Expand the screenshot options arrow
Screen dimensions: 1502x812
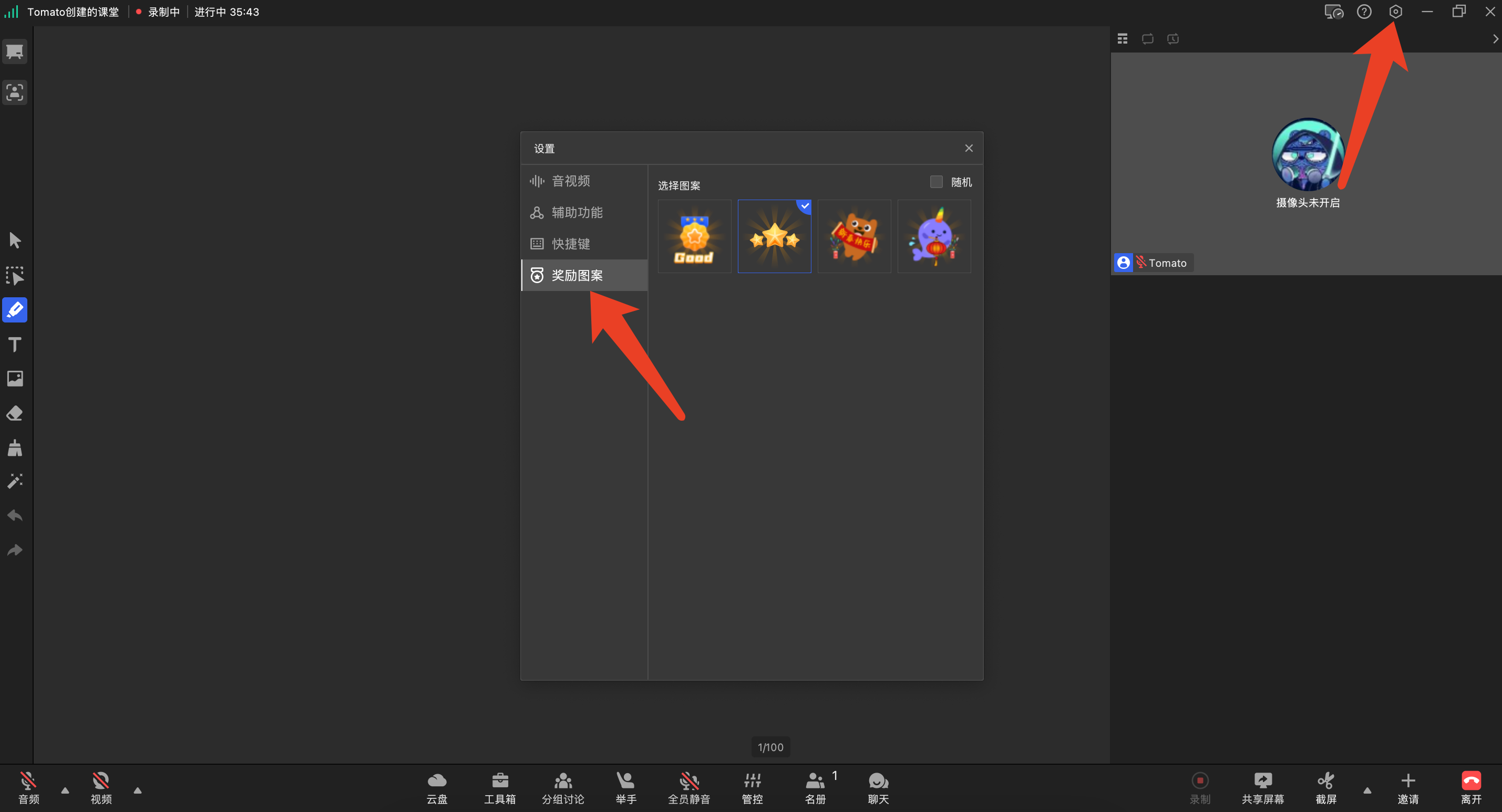tap(1367, 790)
